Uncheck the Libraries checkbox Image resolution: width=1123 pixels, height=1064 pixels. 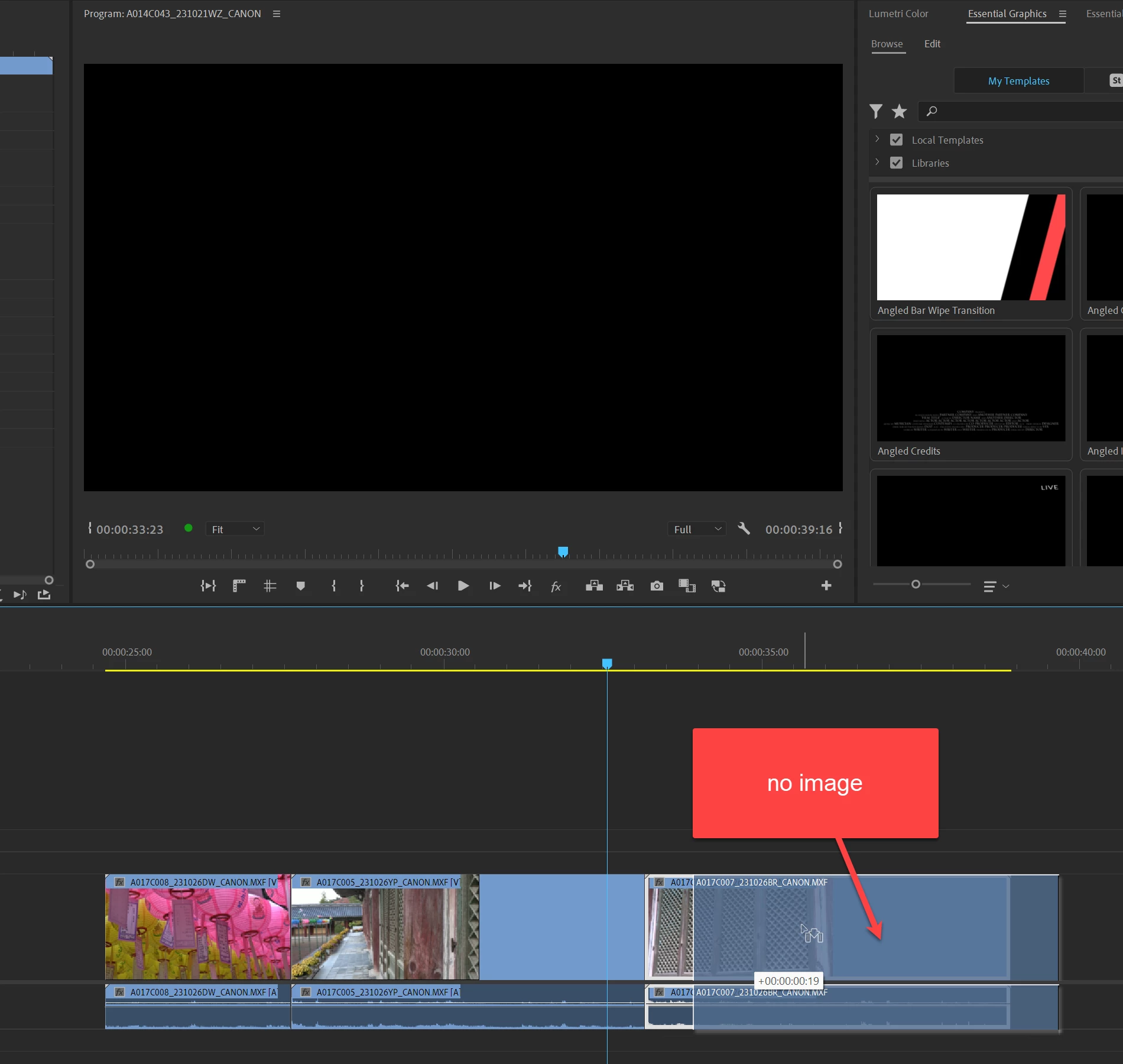click(x=896, y=163)
